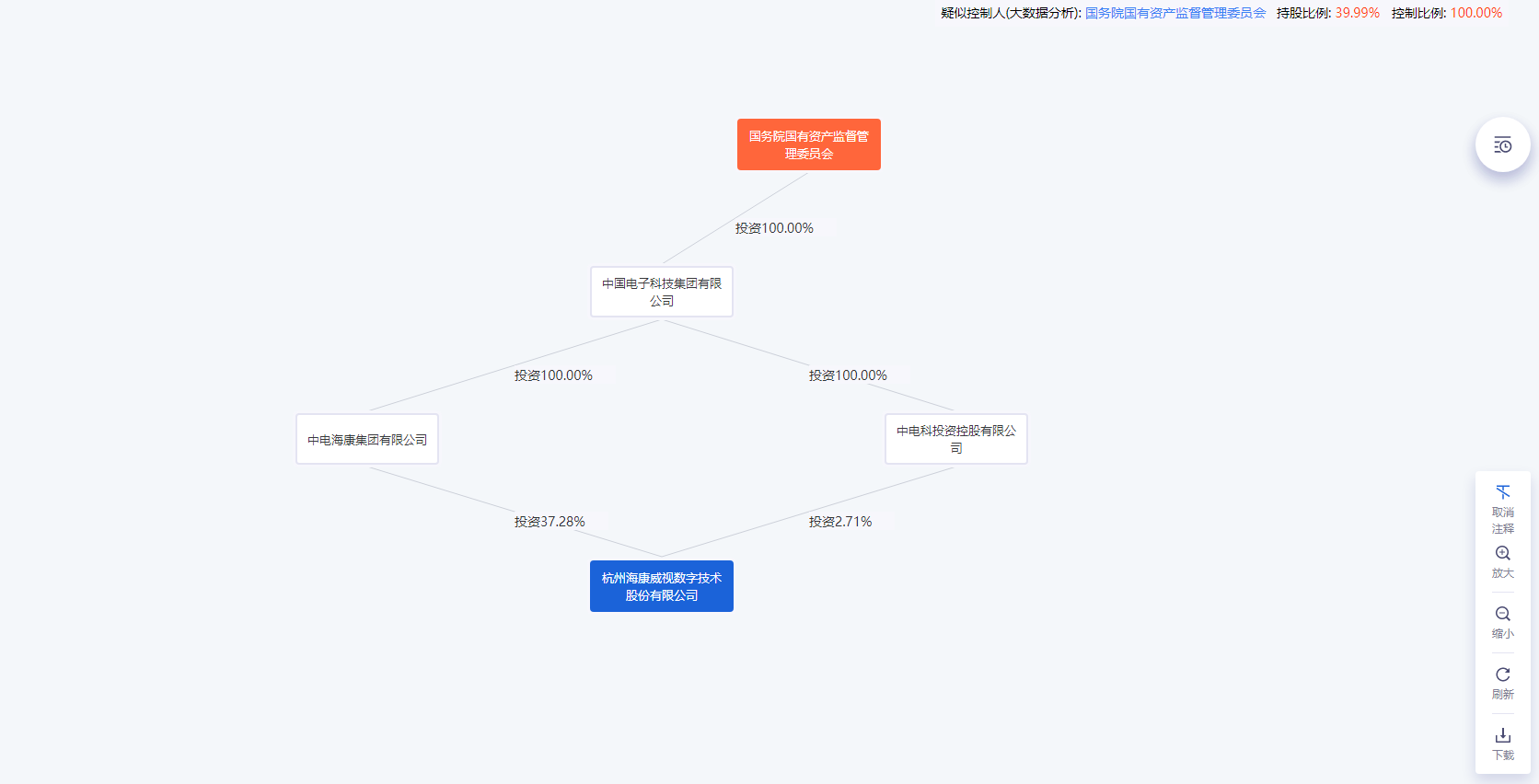Image resolution: width=1539 pixels, height=784 pixels.
Task: Click the 投资100.00% label below the orange node
Action: click(774, 228)
